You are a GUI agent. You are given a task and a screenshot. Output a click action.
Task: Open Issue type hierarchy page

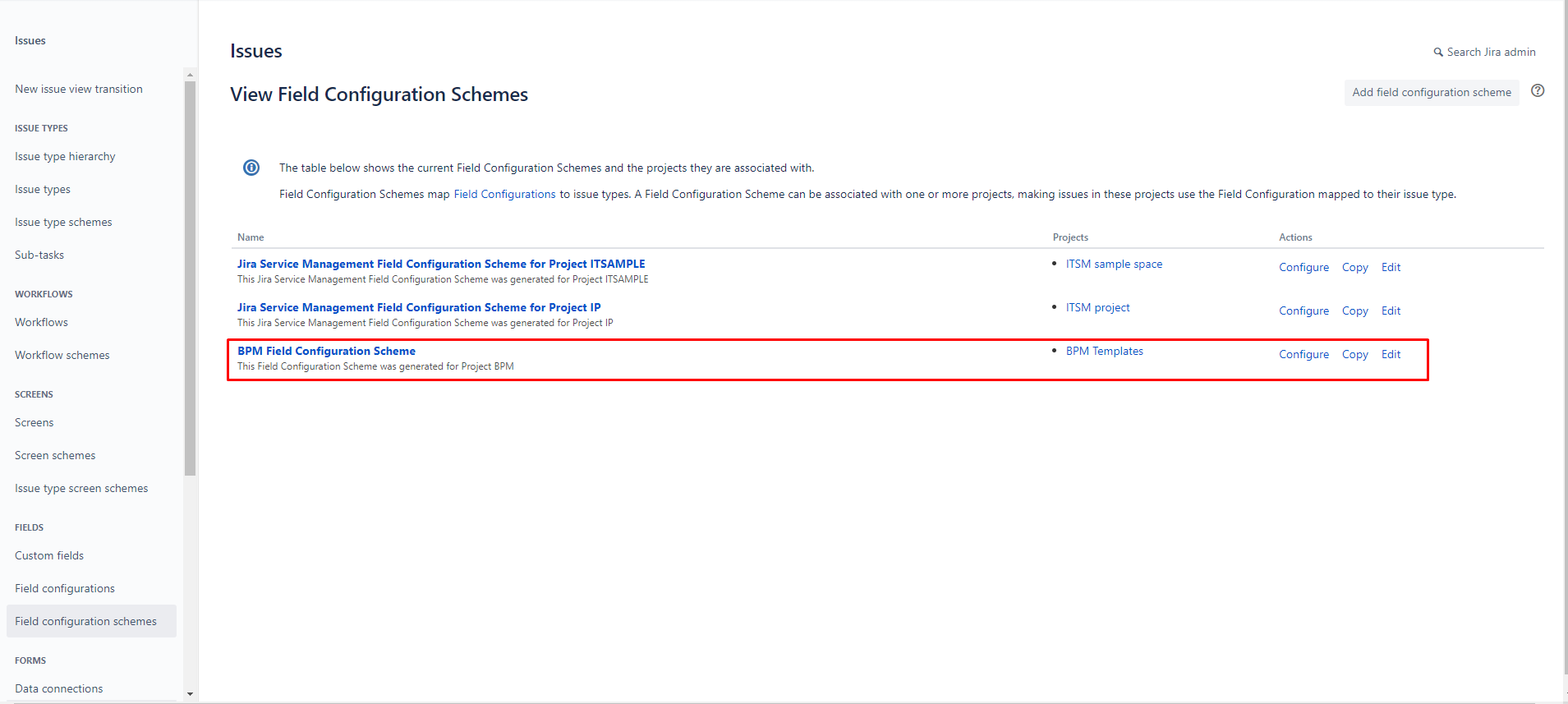coord(65,157)
